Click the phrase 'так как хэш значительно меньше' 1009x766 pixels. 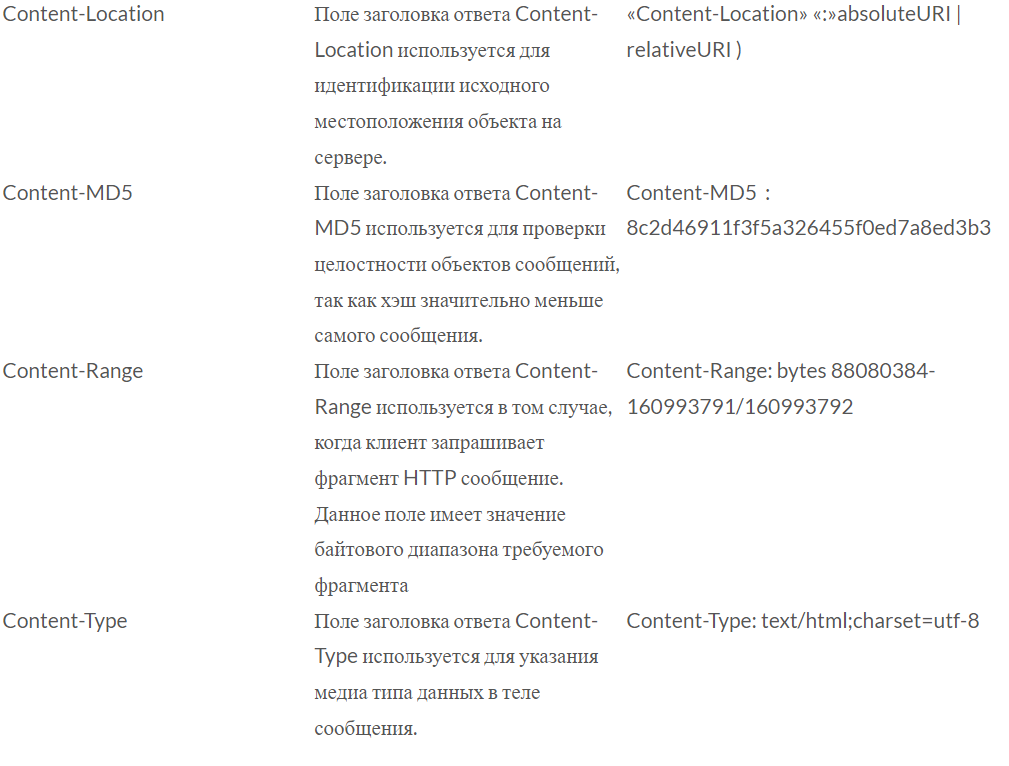(459, 301)
